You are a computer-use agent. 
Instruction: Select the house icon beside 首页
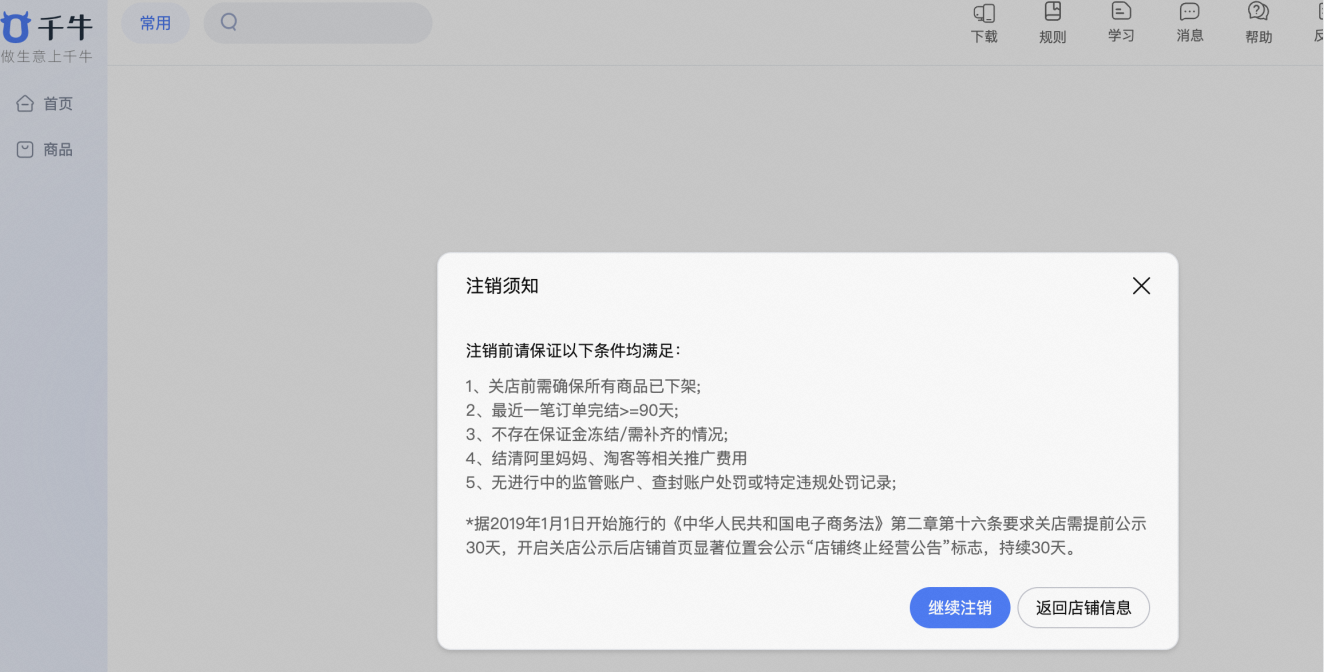click(x=25, y=102)
